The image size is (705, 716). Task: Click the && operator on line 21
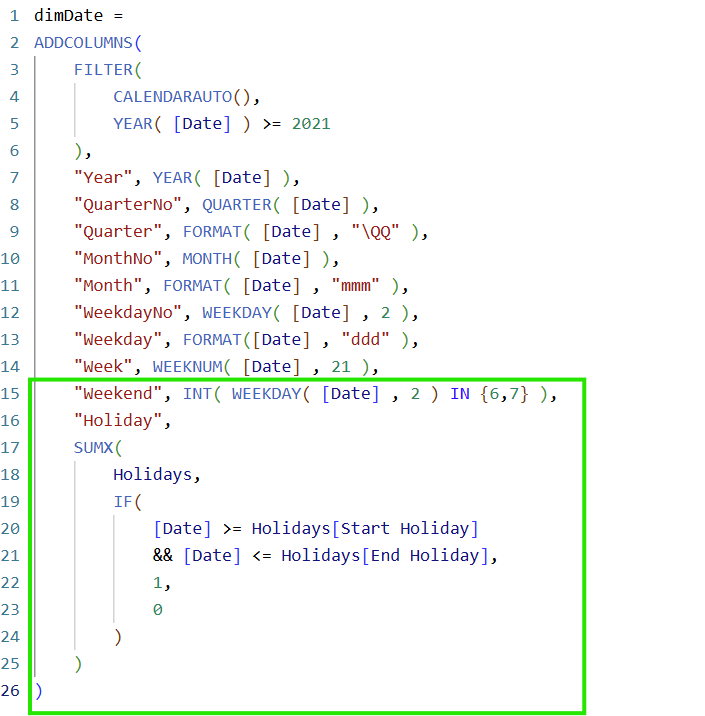point(163,556)
